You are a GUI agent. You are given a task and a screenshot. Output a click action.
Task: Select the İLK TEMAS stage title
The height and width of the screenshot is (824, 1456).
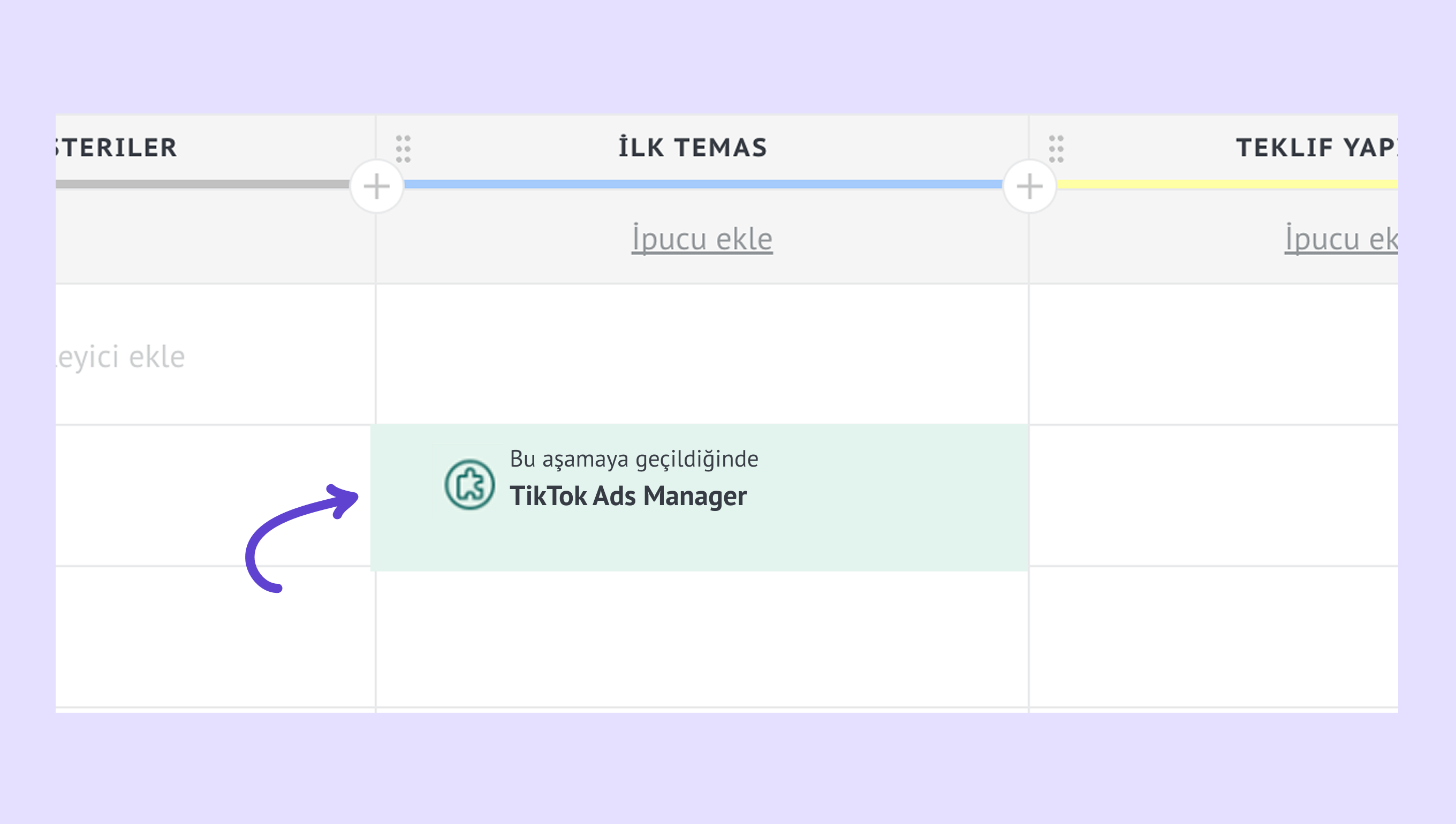click(x=693, y=148)
